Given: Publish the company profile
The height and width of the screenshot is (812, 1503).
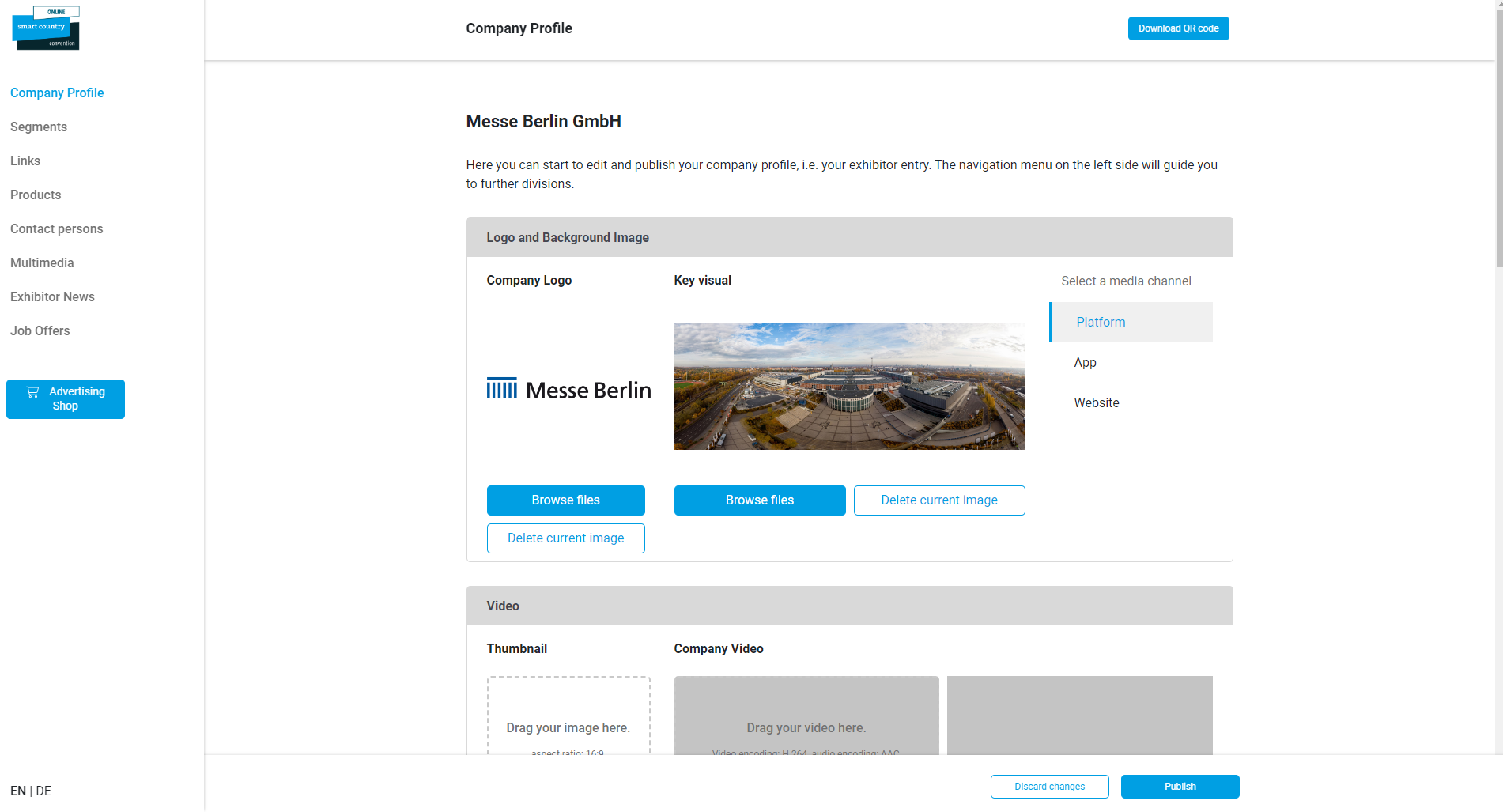Looking at the screenshot, I should 1180,787.
